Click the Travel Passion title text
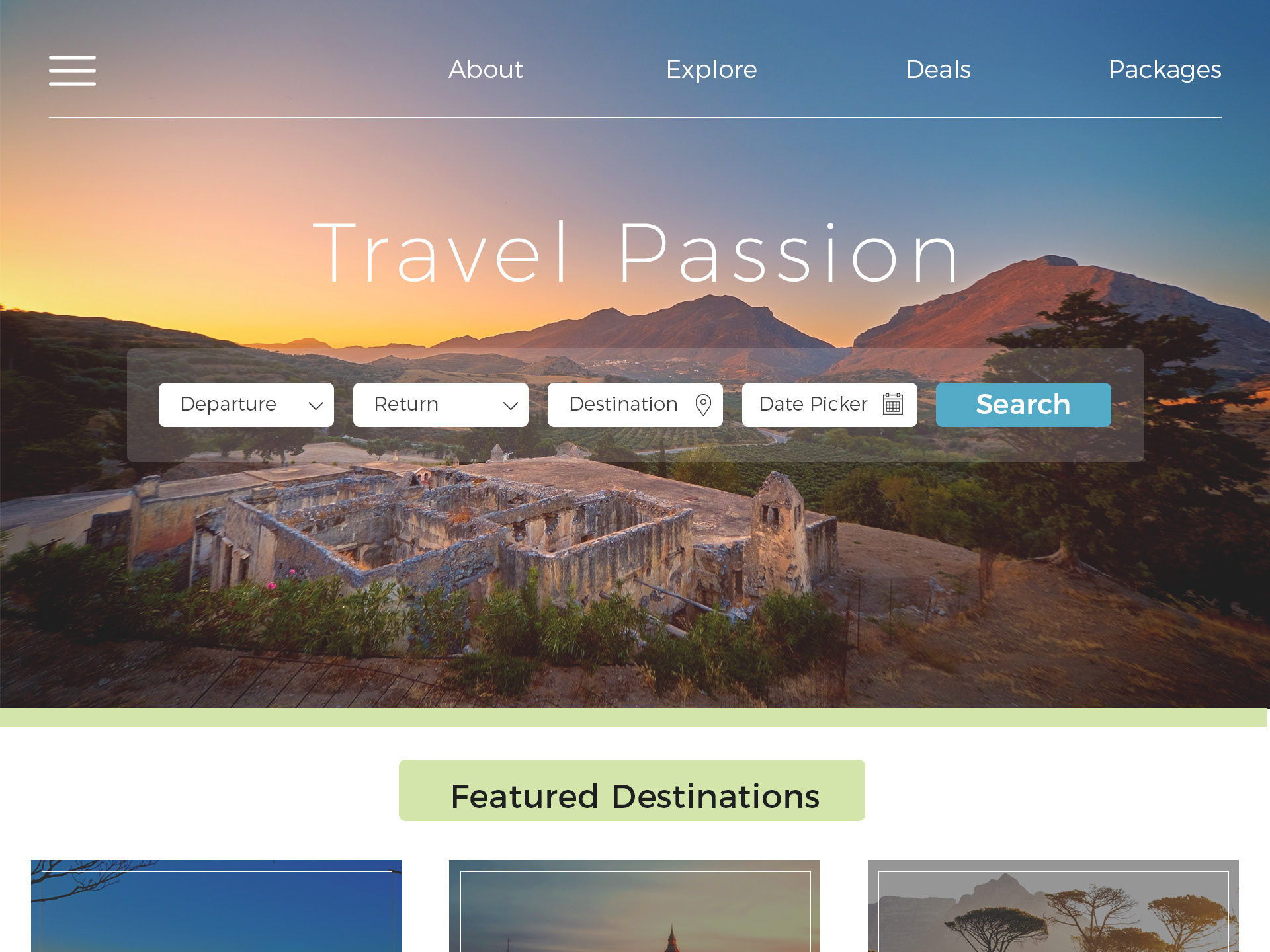The image size is (1270, 952). tap(636, 253)
